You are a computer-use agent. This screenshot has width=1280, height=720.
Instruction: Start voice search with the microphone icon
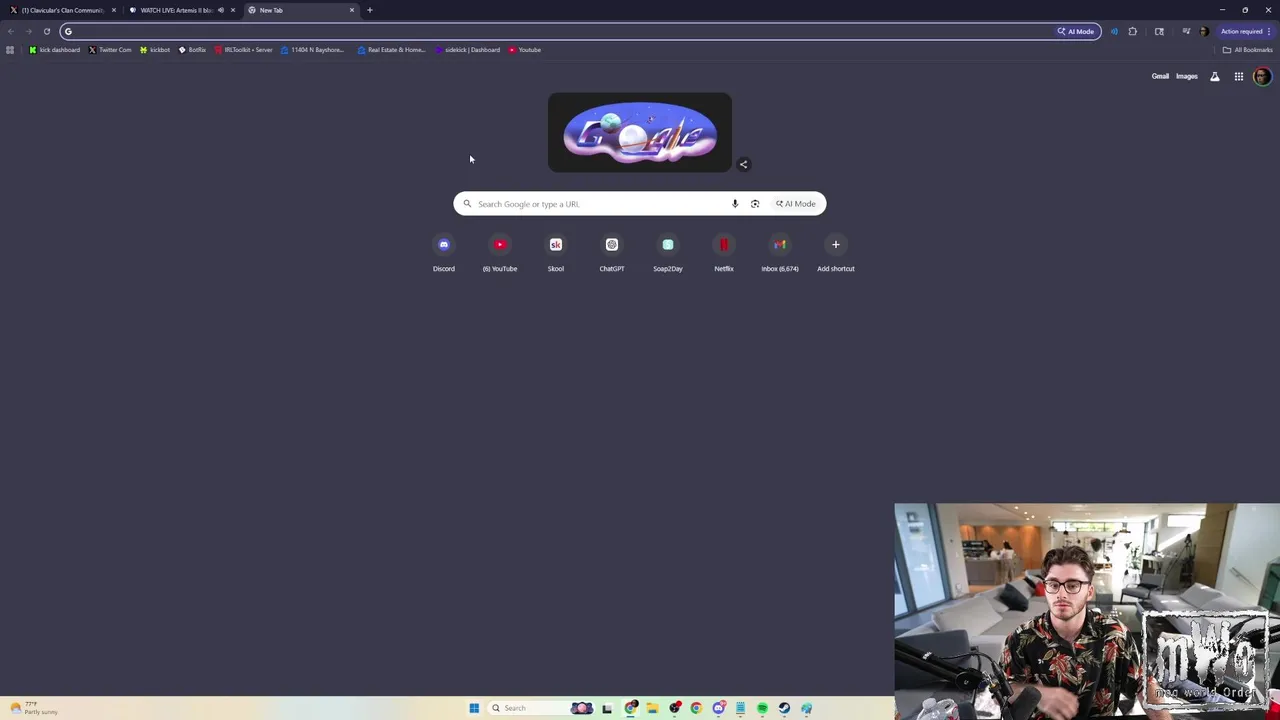[735, 204]
